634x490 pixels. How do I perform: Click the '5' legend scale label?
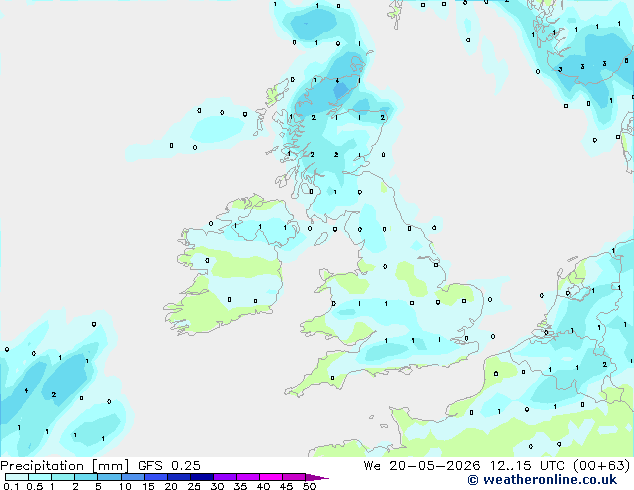98,486
